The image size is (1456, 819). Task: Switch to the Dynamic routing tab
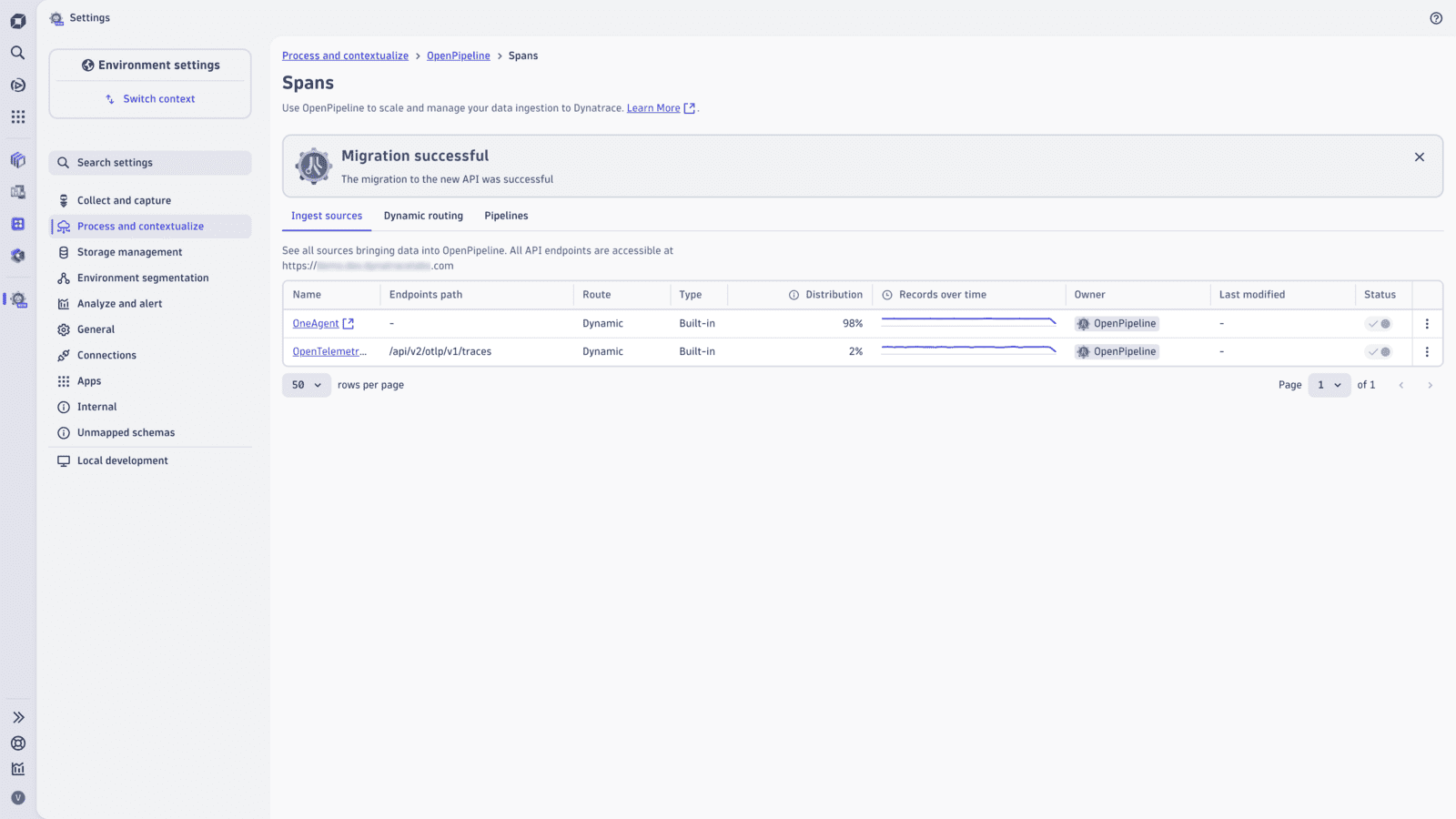(422, 216)
